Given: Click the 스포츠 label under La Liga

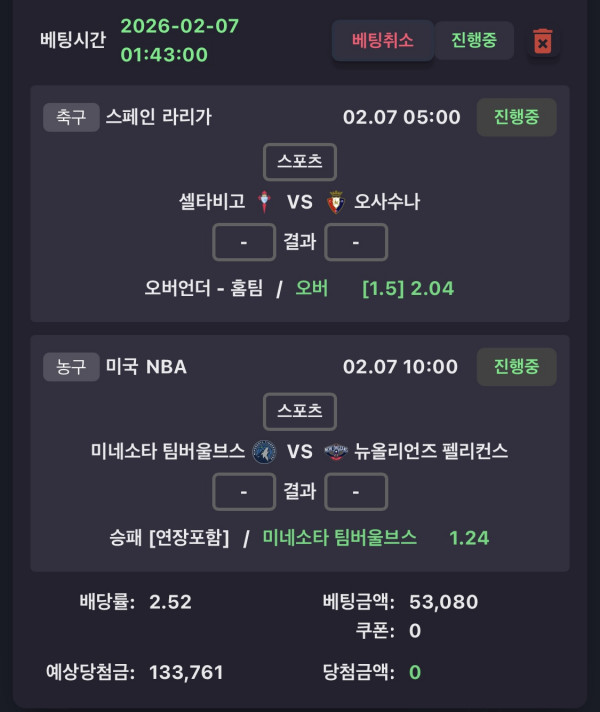Looking at the screenshot, I should point(300,162).
